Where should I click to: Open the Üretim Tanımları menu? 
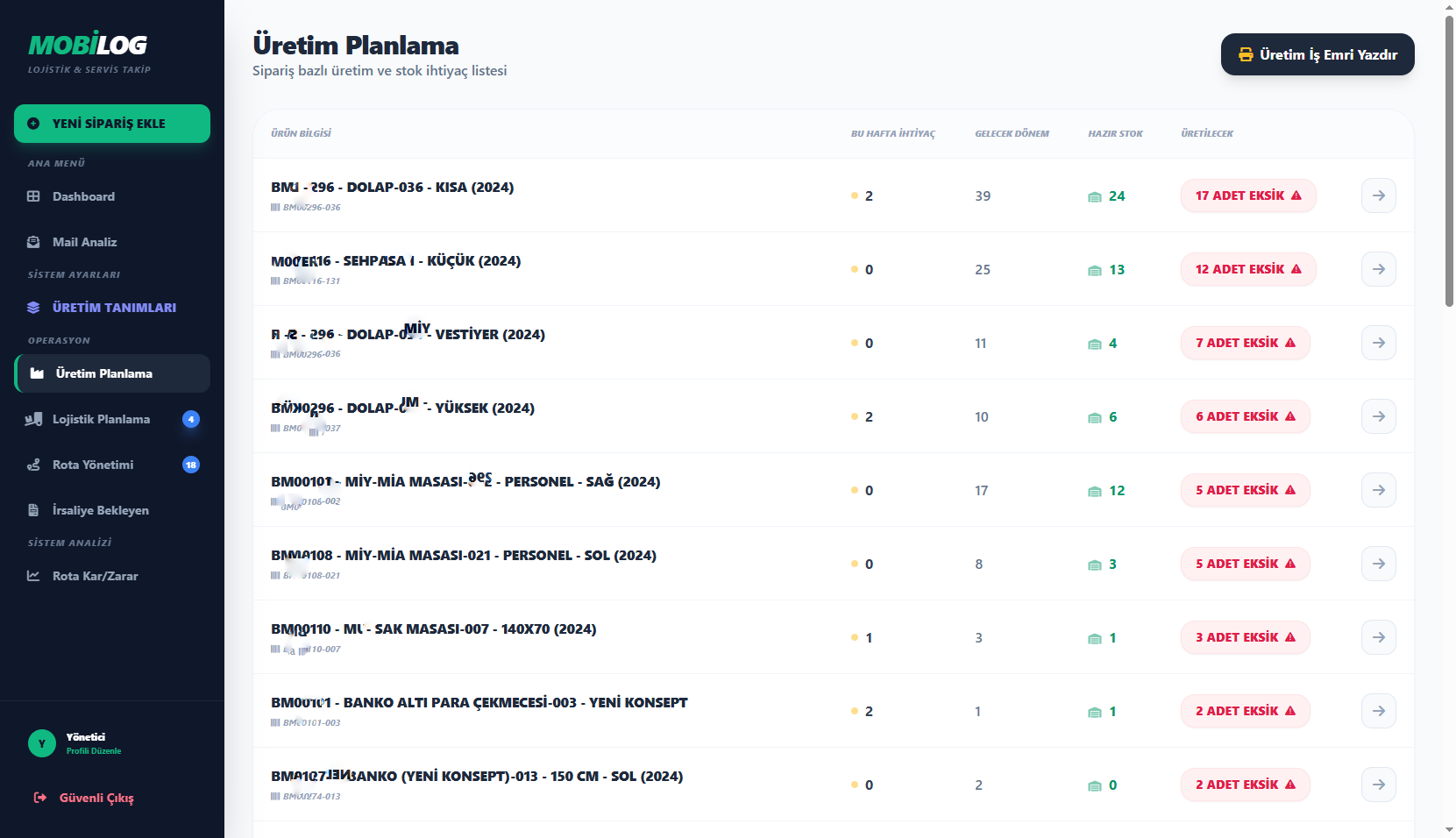(112, 308)
